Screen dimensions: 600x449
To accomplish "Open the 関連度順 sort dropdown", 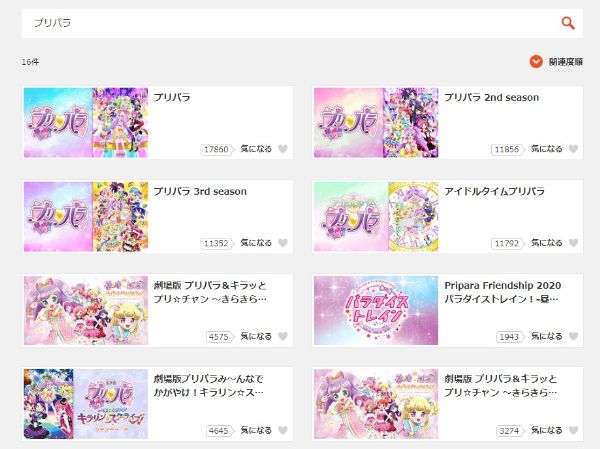I will 556,62.
